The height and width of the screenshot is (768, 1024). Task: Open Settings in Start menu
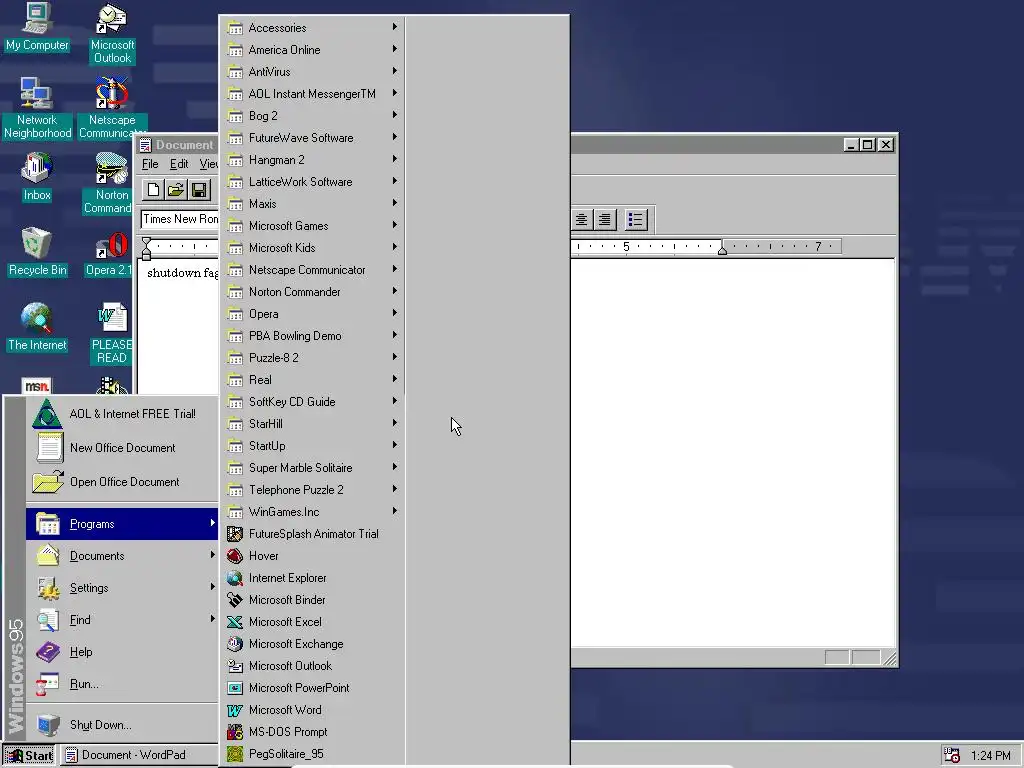point(122,588)
